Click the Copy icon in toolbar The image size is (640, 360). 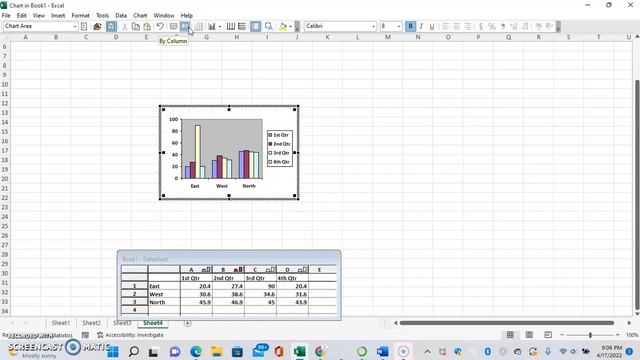(136, 26)
